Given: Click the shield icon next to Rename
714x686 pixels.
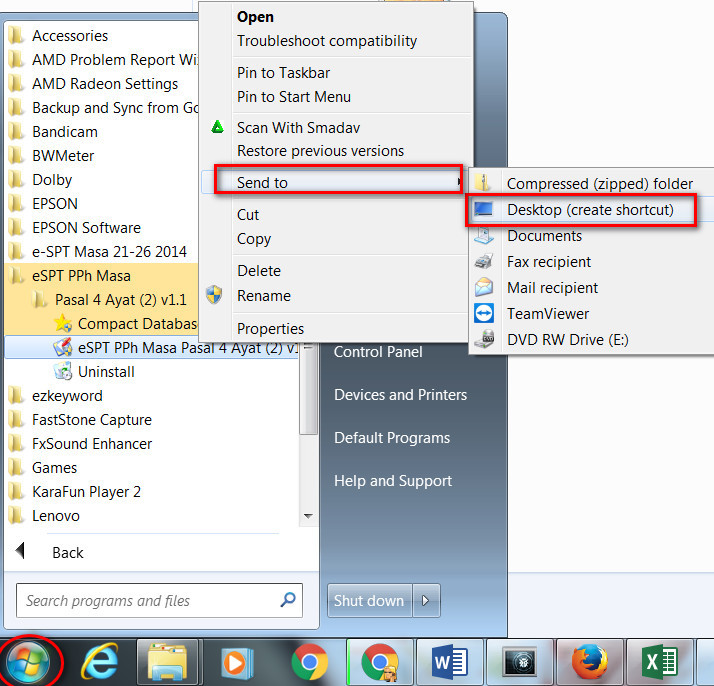Looking at the screenshot, I should tap(214, 295).
